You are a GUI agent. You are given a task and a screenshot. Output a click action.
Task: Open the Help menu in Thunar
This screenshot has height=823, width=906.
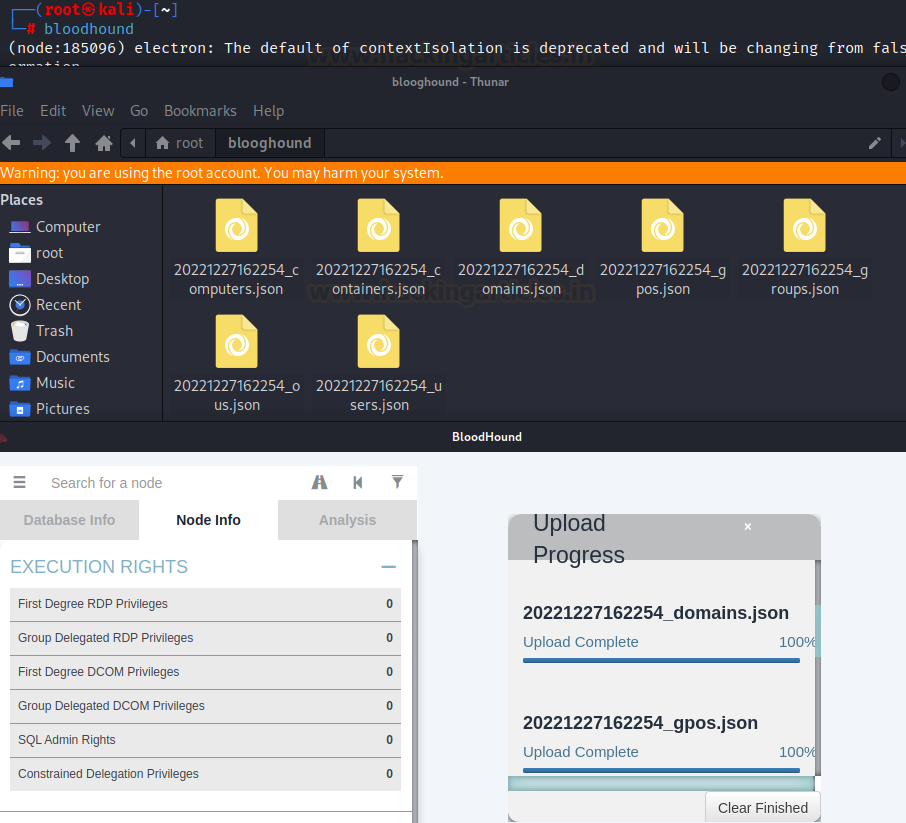click(x=269, y=111)
